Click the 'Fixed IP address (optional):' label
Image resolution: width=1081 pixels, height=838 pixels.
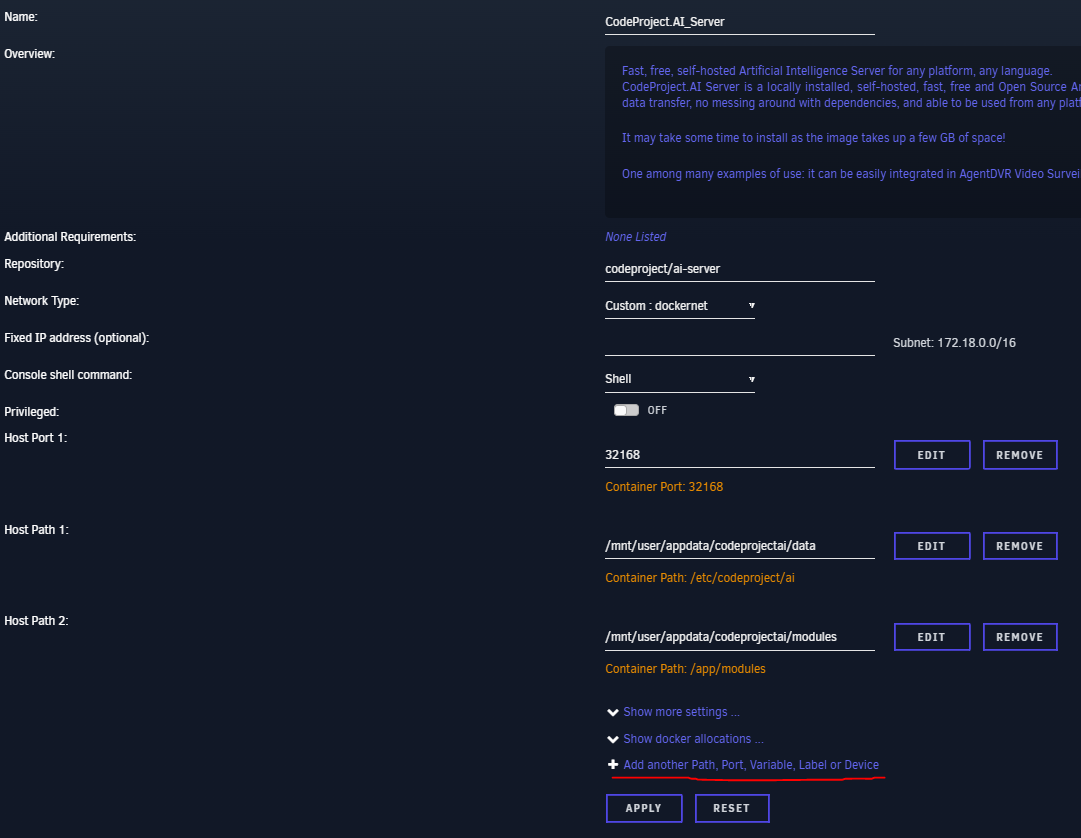(77, 338)
